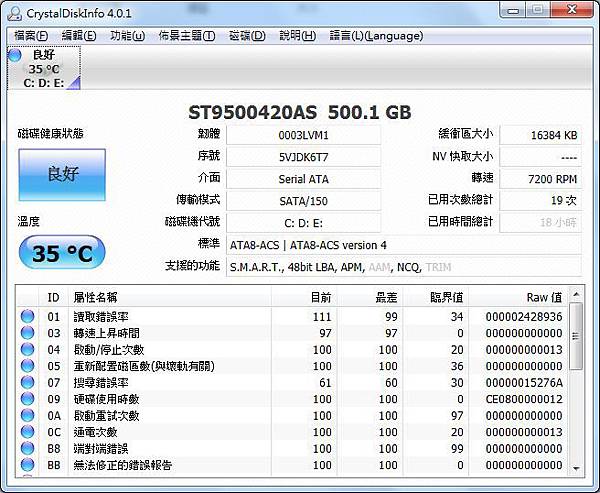Click the transfer mode field SATA/150
The width and height of the screenshot is (600, 493).
(x=303, y=201)
